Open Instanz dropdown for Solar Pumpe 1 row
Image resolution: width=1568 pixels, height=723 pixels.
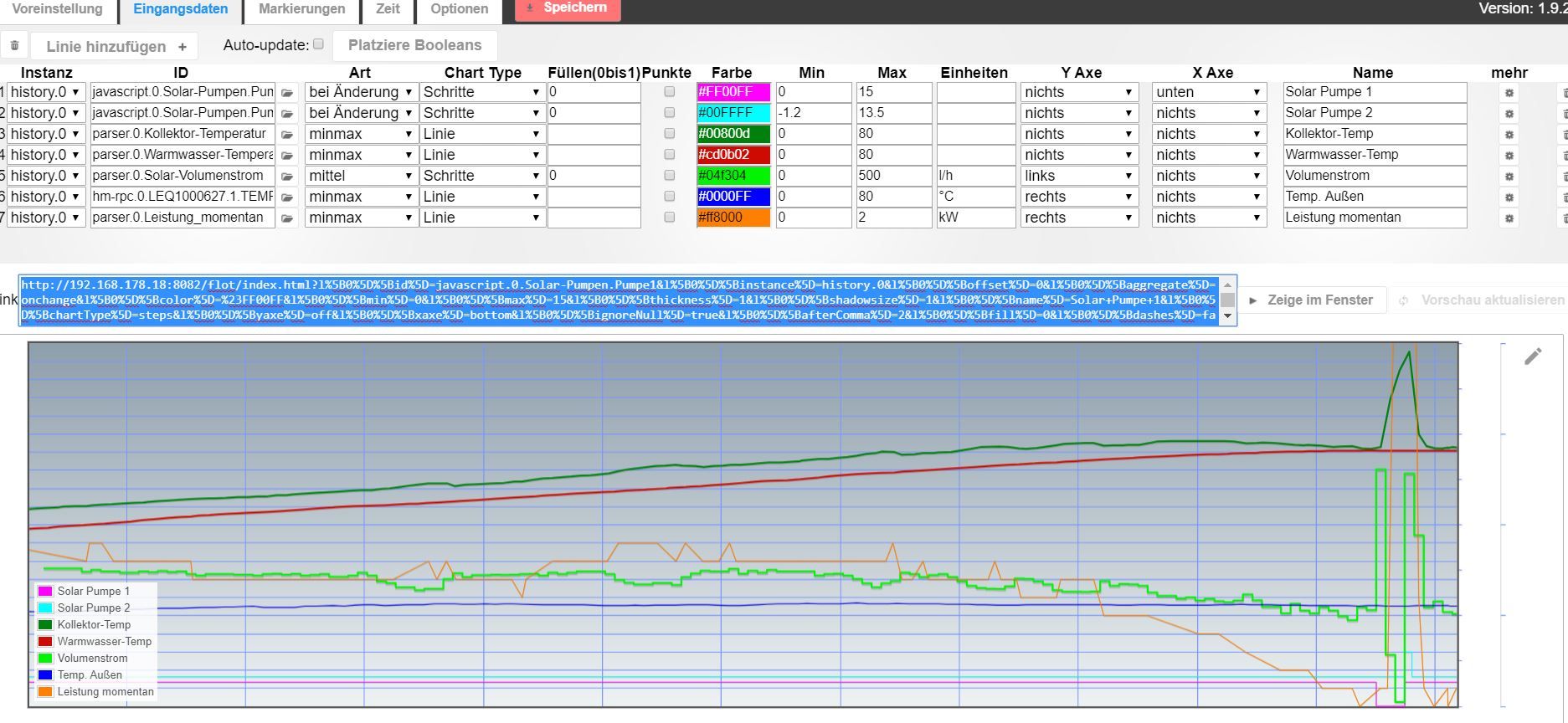[46, 92]
